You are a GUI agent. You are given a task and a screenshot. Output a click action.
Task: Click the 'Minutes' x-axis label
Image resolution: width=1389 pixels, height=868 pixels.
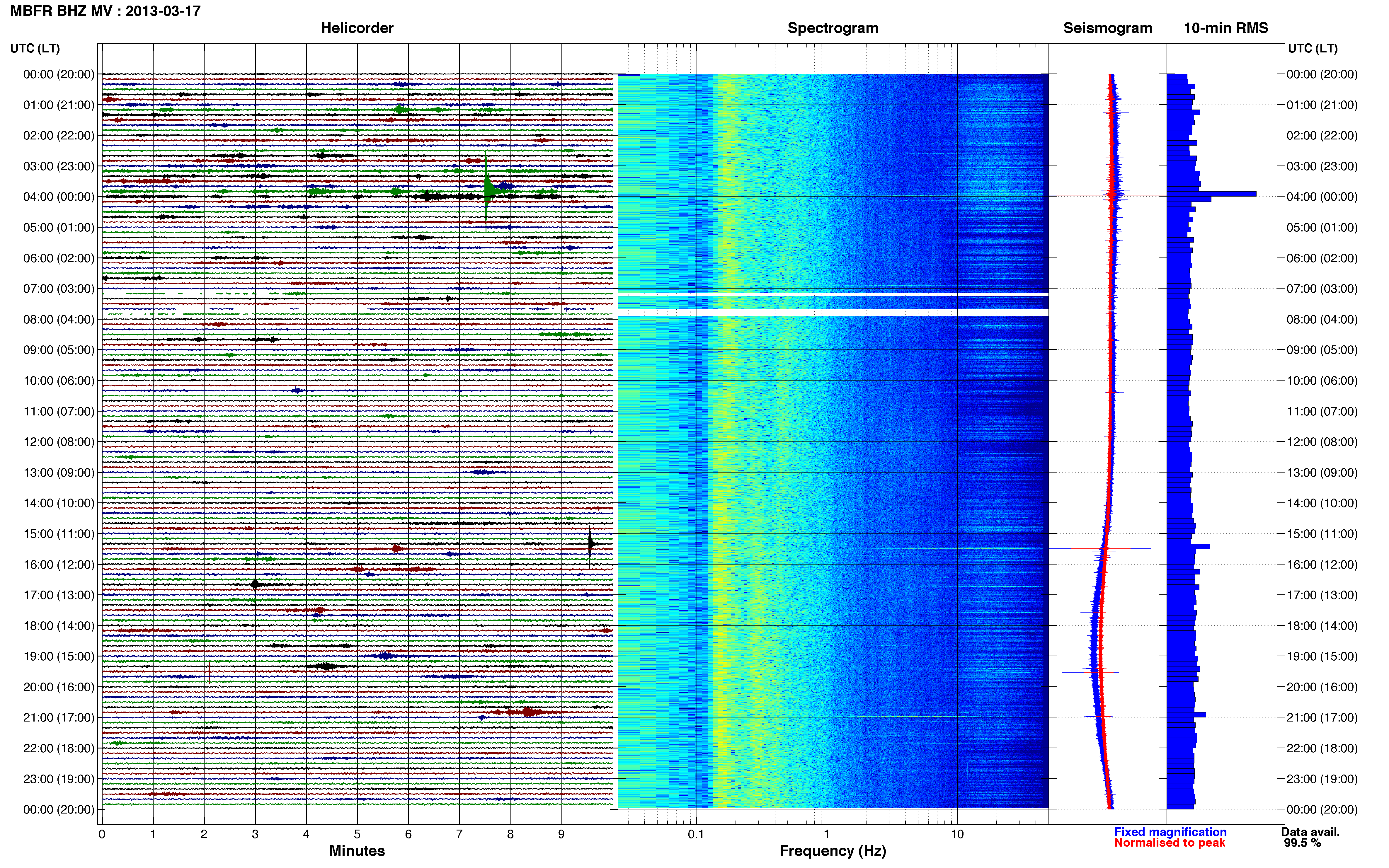357,851
